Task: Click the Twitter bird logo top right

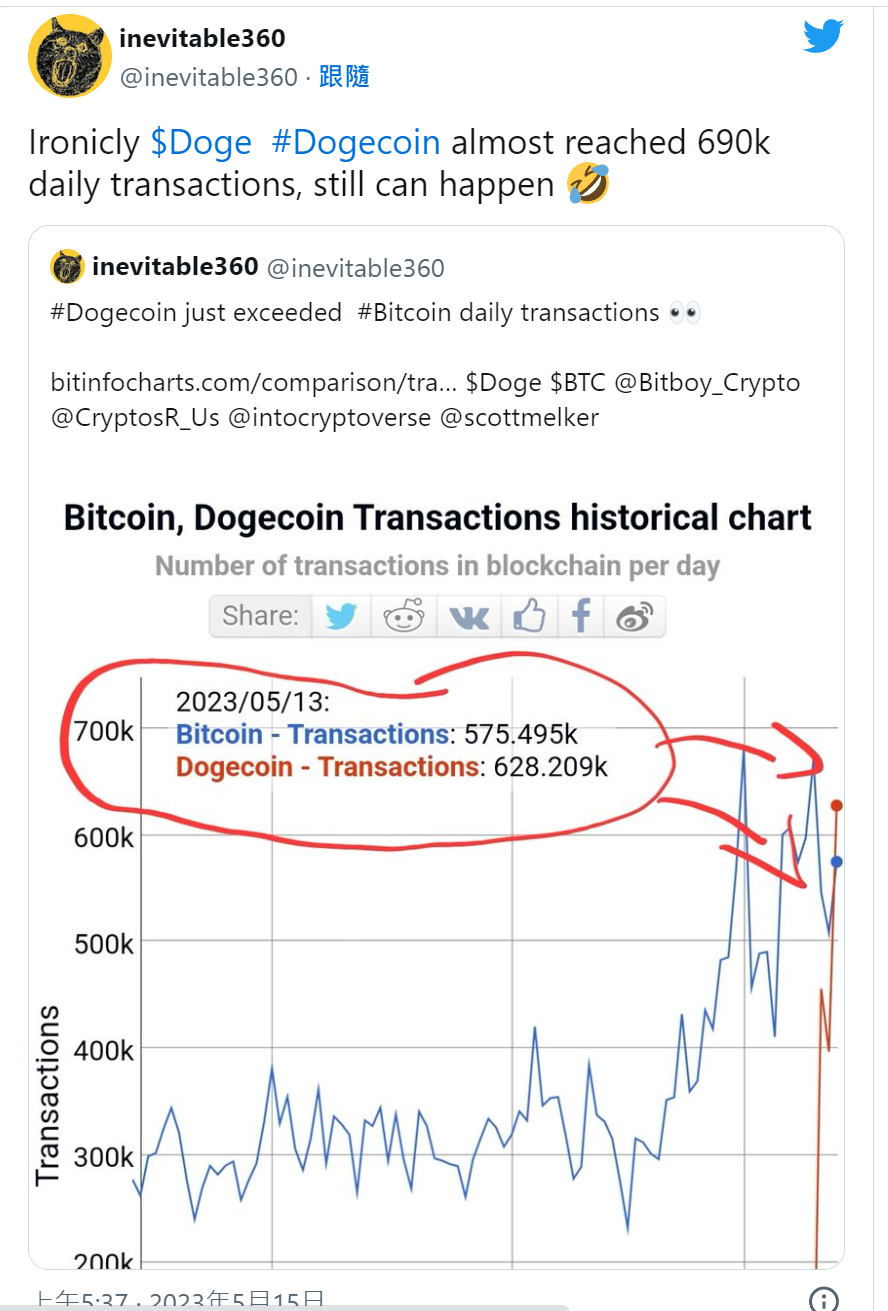Action: (x=823, y=37)
